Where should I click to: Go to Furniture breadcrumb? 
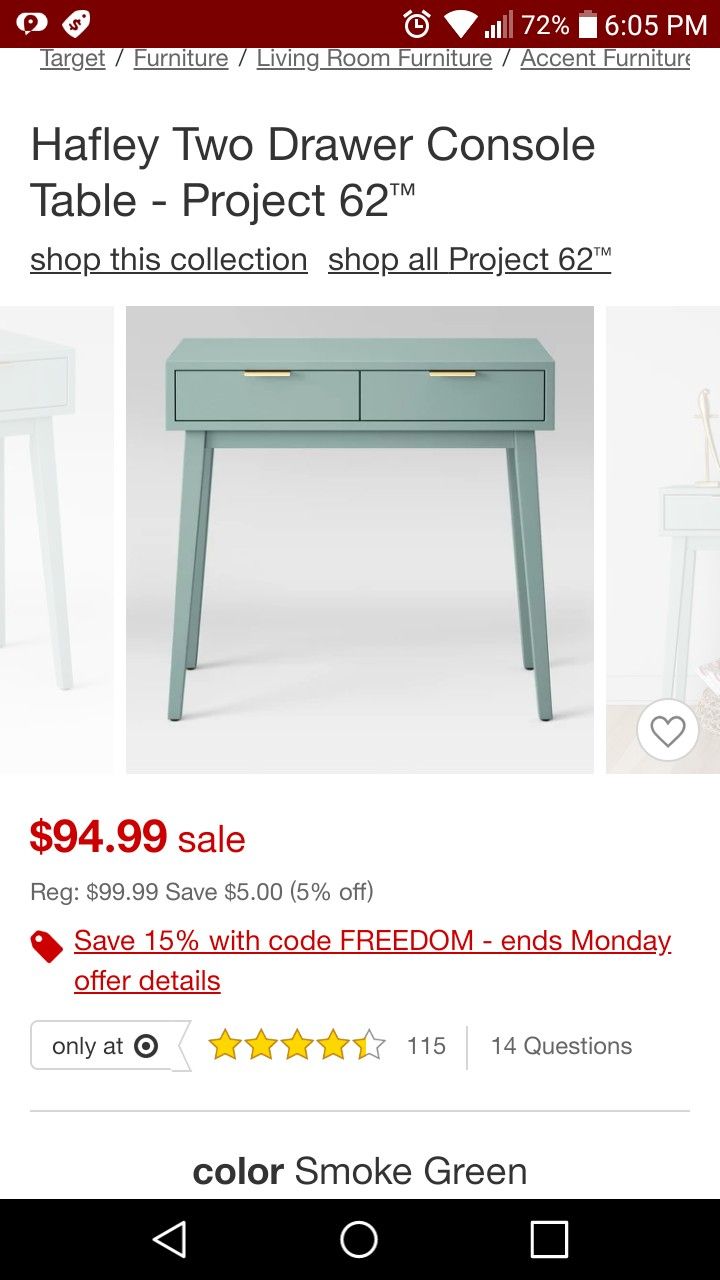pyautogui.click(x=181, y=59)
